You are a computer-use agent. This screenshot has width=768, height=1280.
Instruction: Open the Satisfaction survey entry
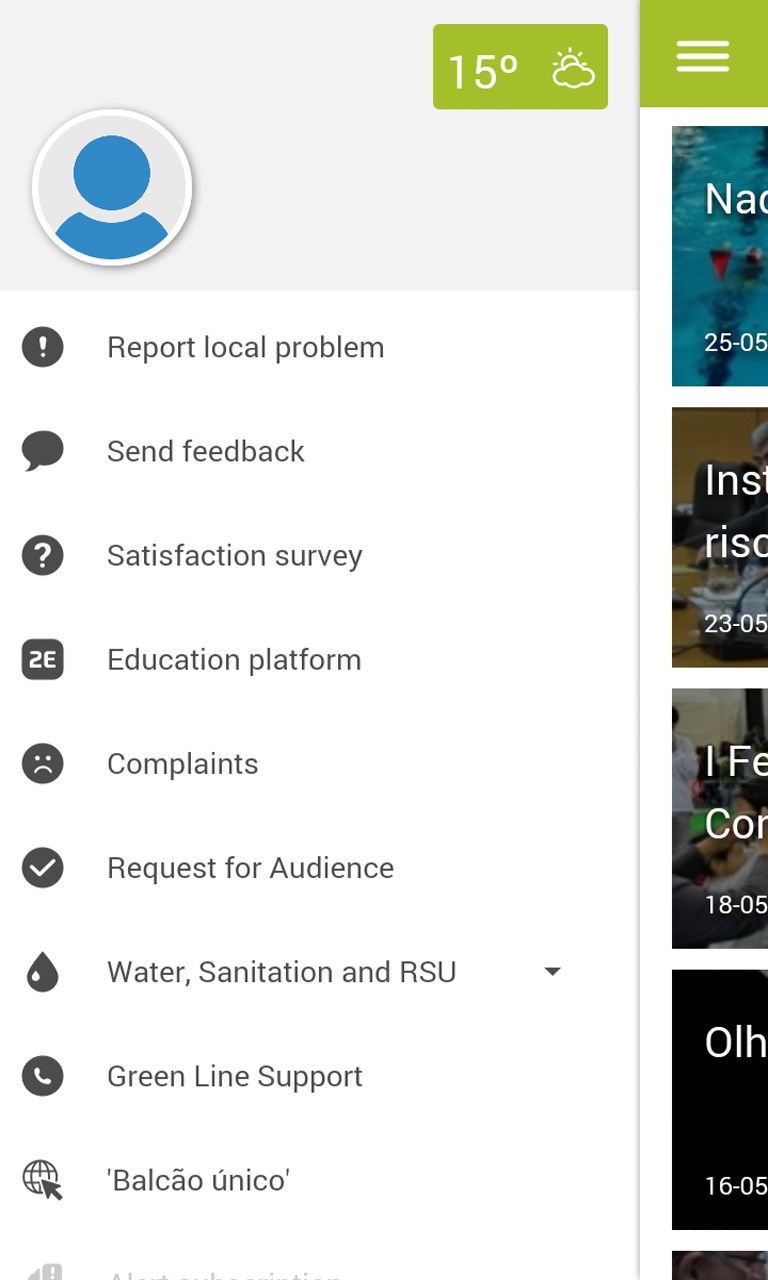click(x=234, y=555)
